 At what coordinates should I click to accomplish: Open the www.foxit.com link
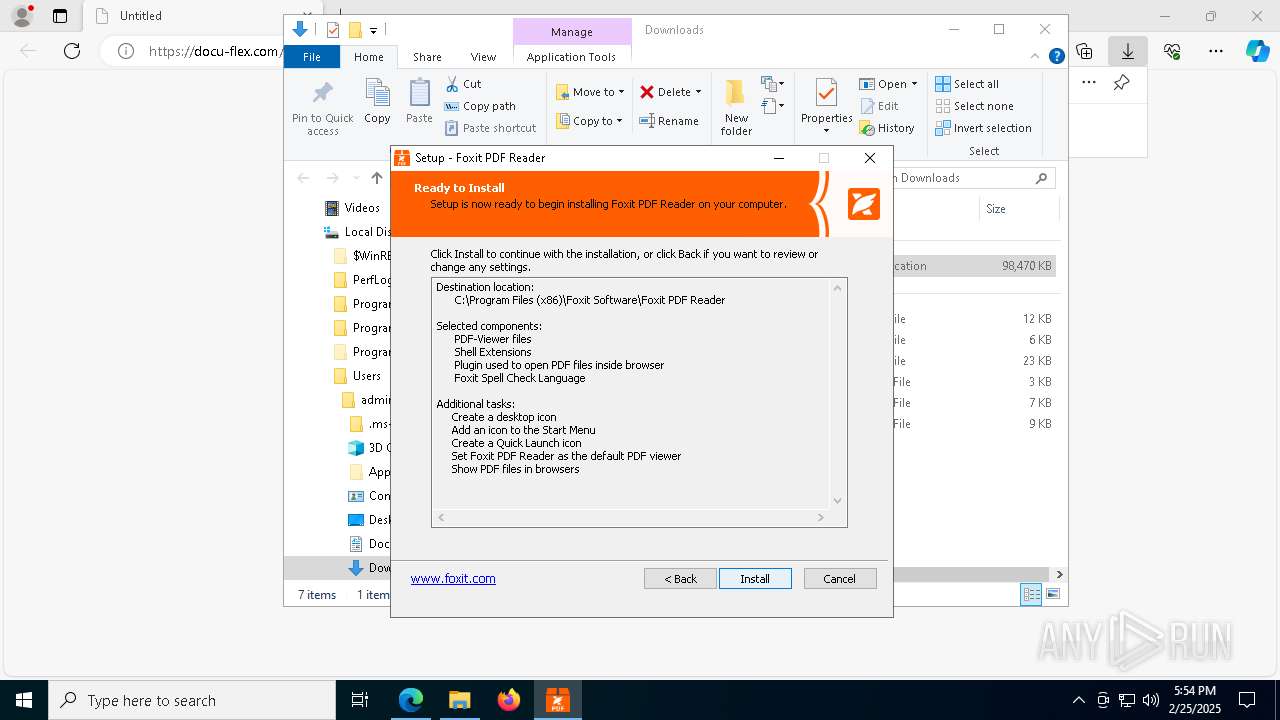point(453,578)
